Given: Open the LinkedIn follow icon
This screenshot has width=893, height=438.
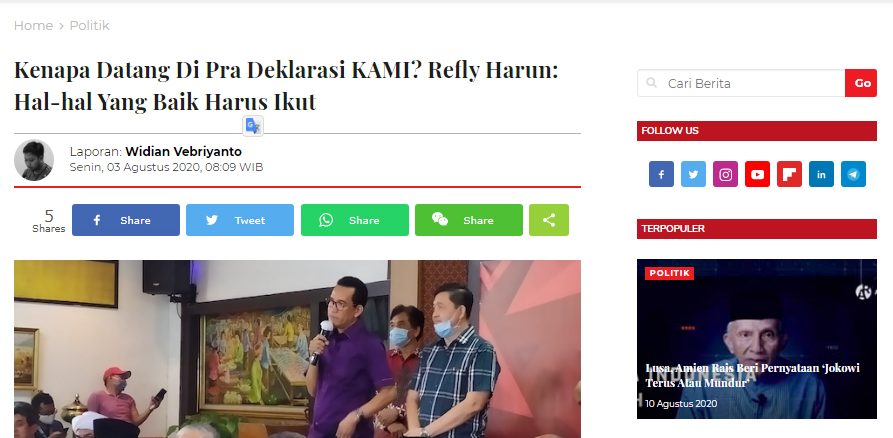Looking at the screenshot, I should [821, 174].
